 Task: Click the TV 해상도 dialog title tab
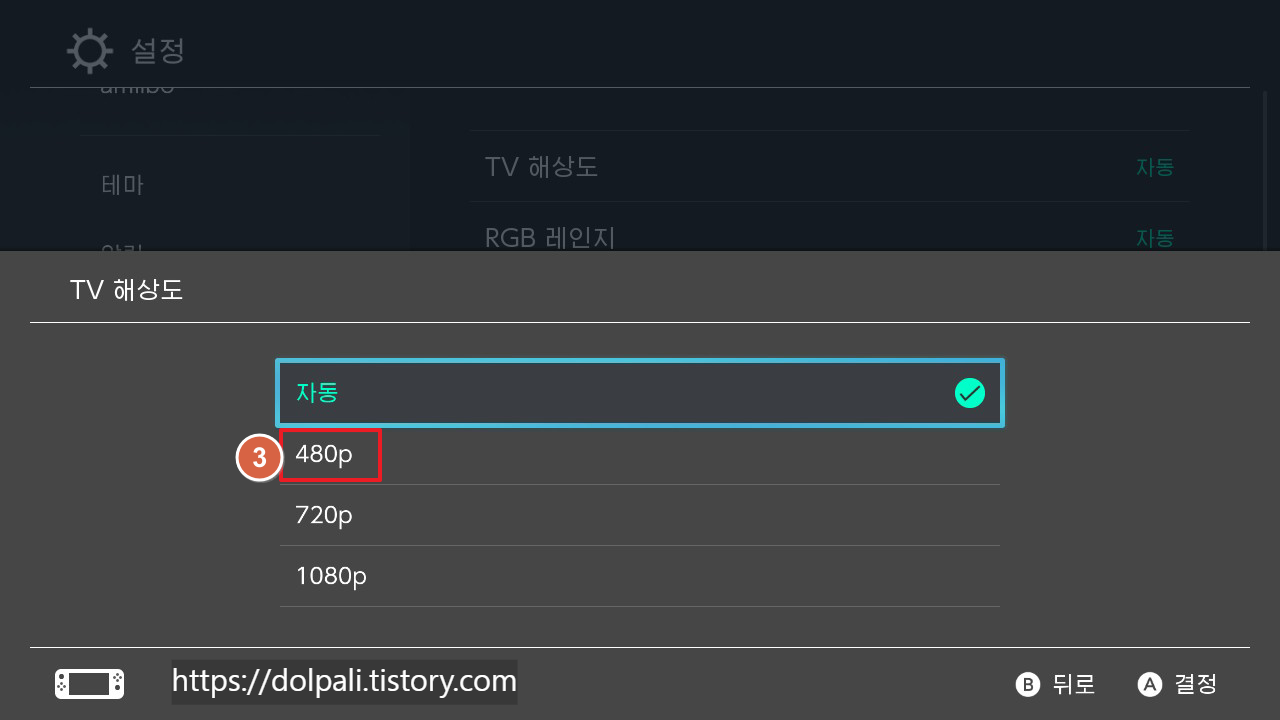[x=127, y=289]
